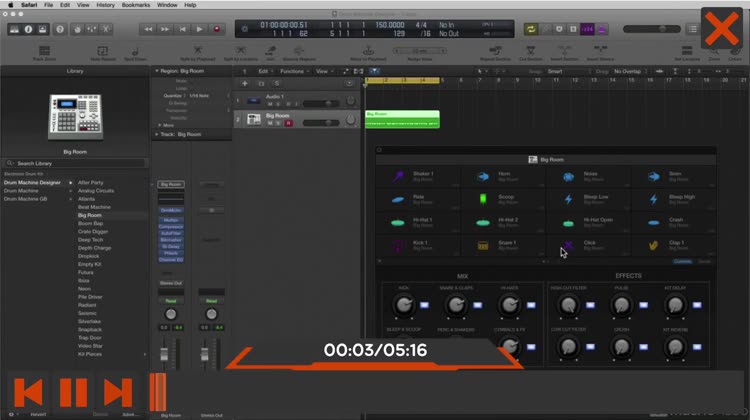750x420 pixels.
Task: Open the History menu
Action: [x=105, y=5]
